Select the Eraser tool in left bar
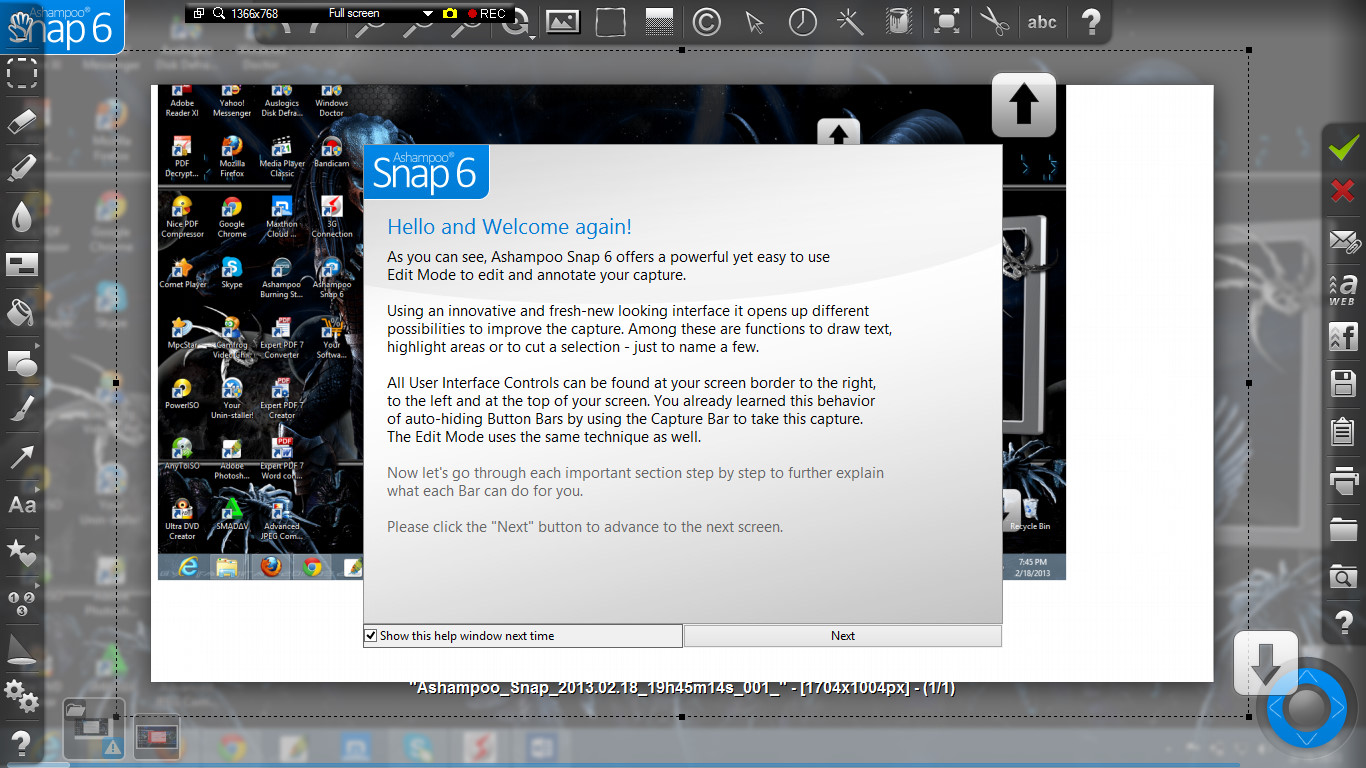 click(x=22, y=121)
